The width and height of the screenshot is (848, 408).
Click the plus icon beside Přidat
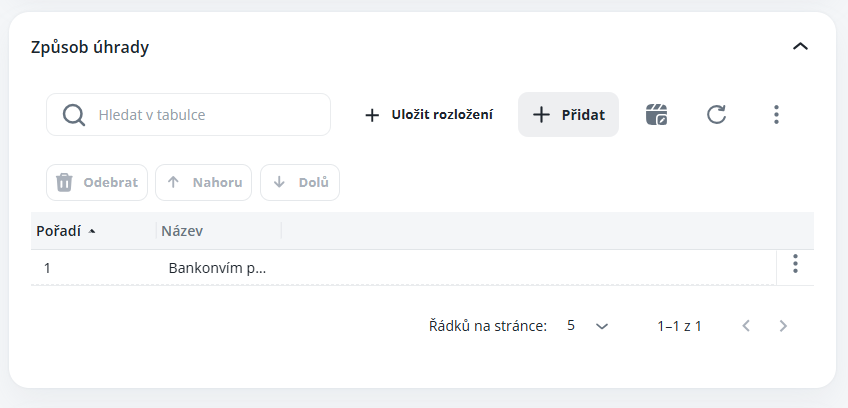(541, 115)
